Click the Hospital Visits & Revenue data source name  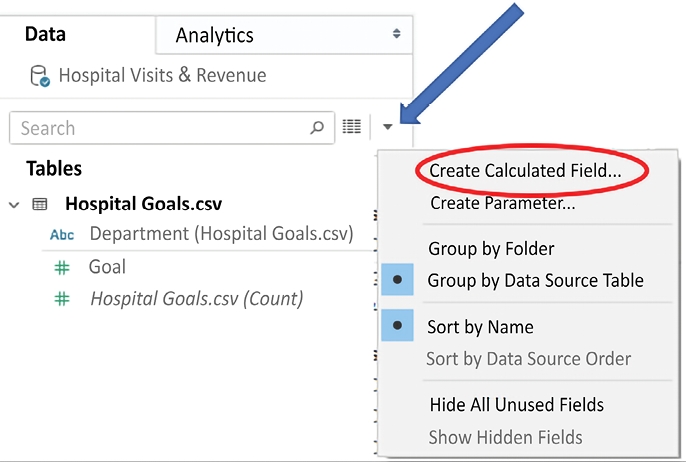coord(162,75)
